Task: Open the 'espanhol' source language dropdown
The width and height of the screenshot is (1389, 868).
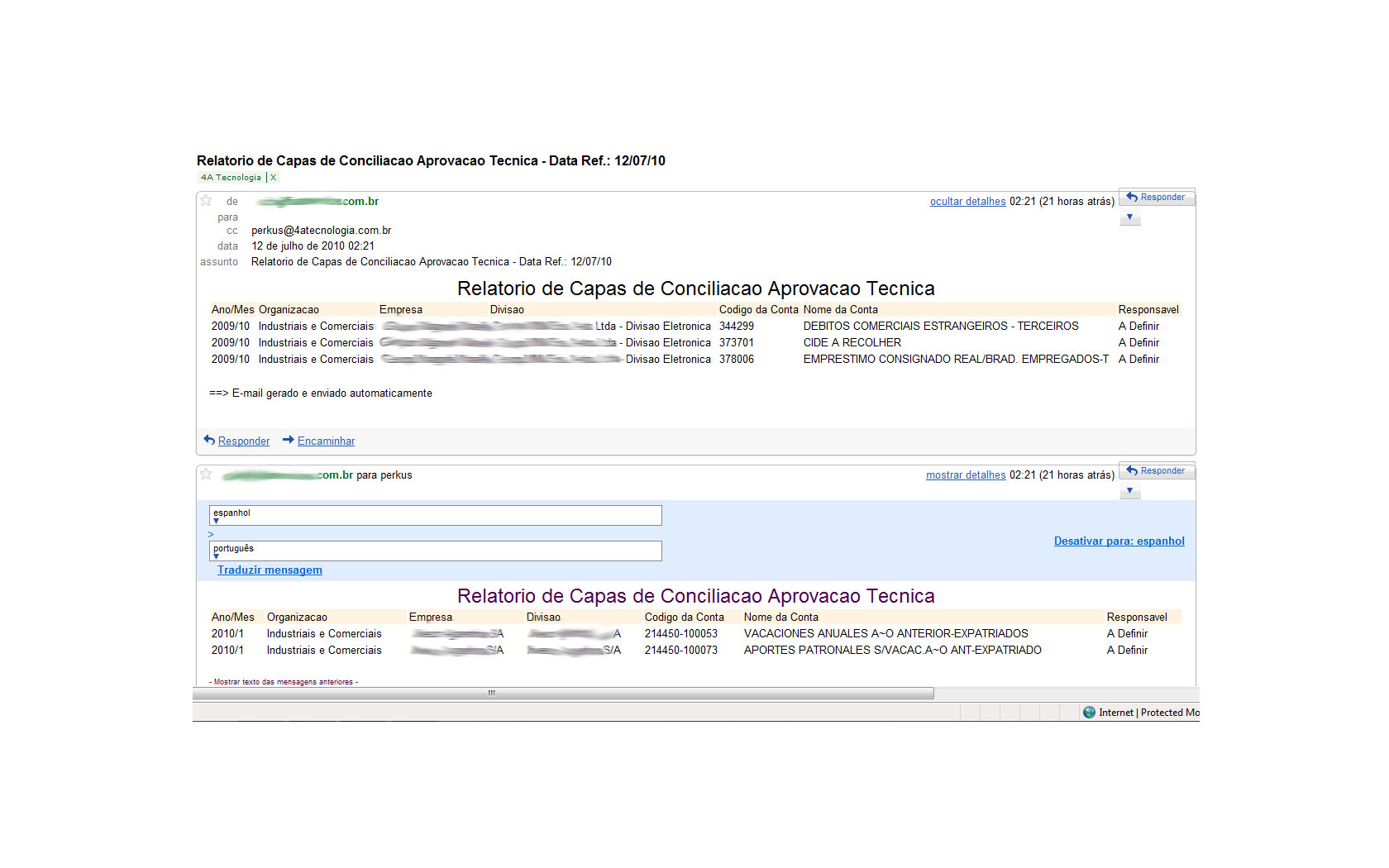Action: (x=436, y=515)
